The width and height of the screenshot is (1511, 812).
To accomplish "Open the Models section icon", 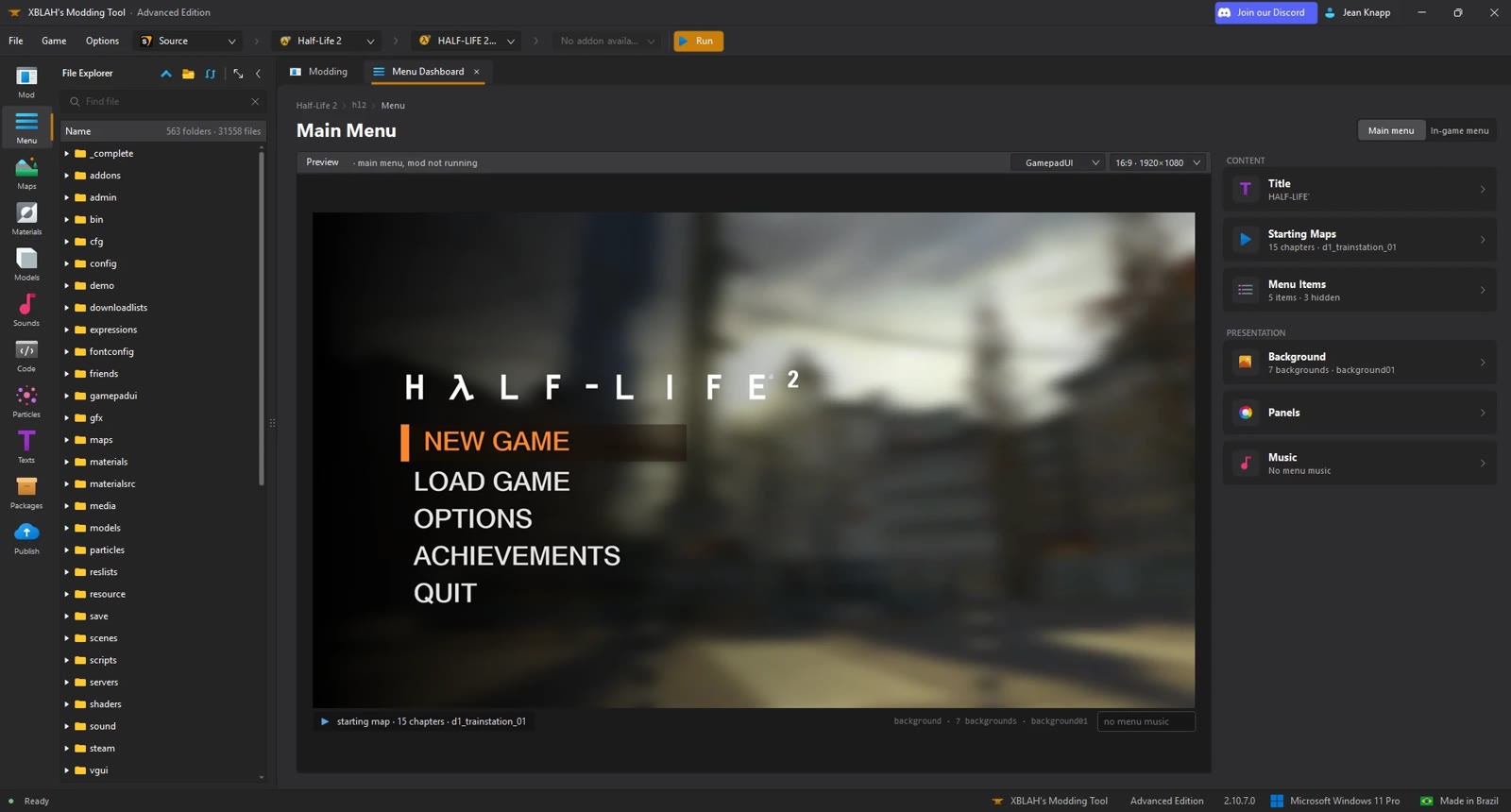I will click(26, 265).
